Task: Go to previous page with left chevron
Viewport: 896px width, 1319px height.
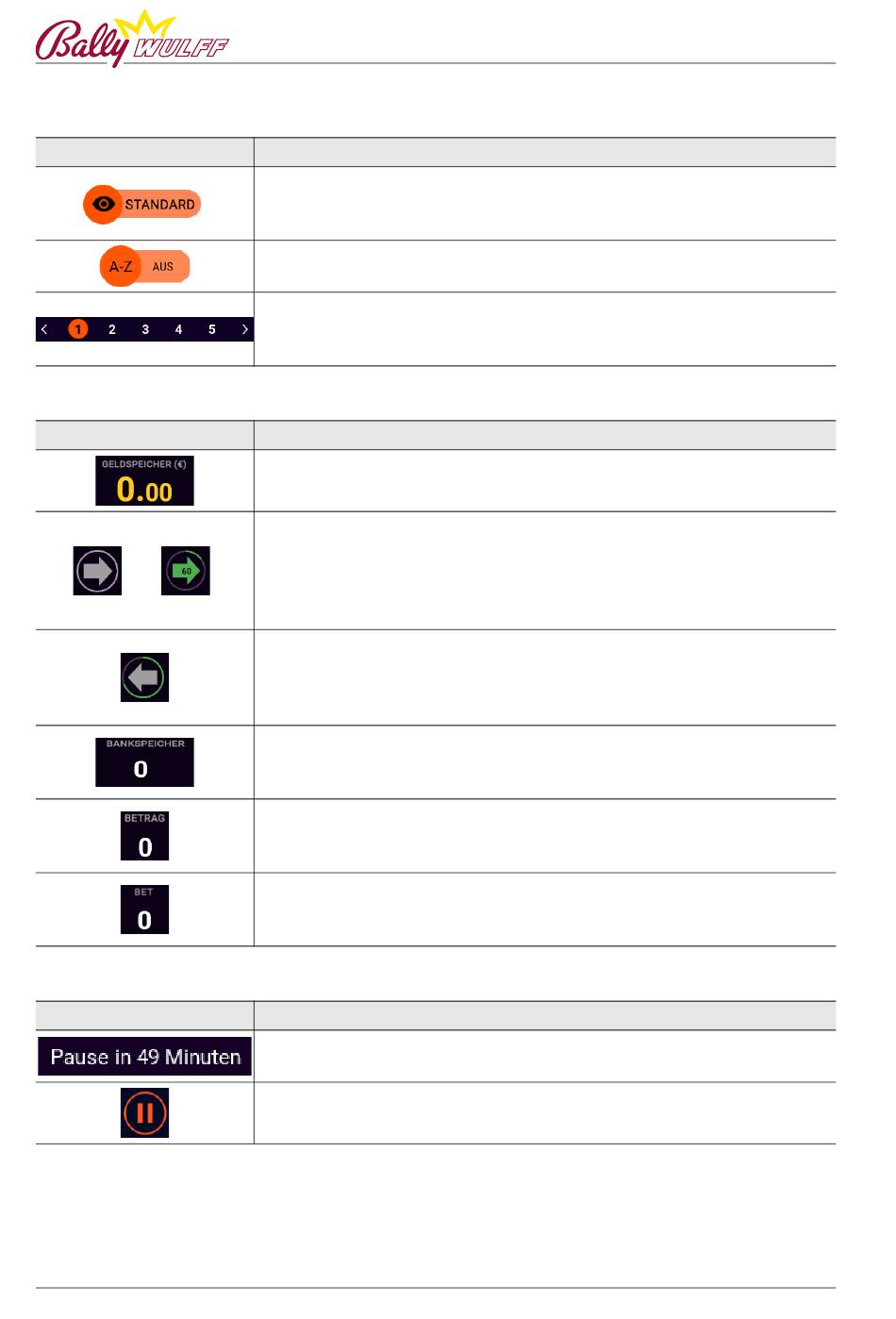Action: 44,329
